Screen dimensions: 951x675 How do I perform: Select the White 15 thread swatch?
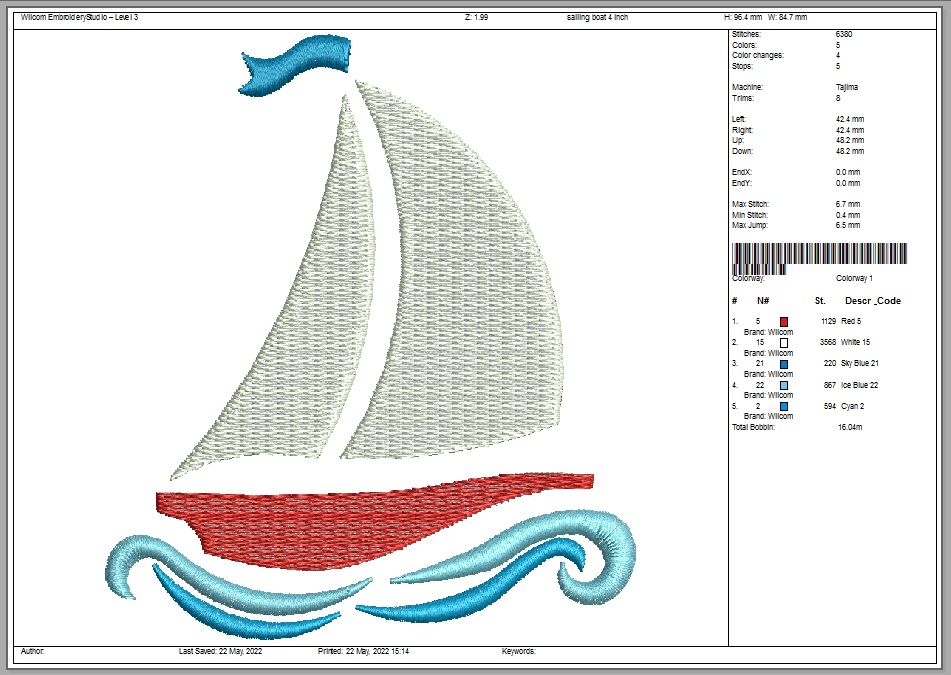click(784, 343)
